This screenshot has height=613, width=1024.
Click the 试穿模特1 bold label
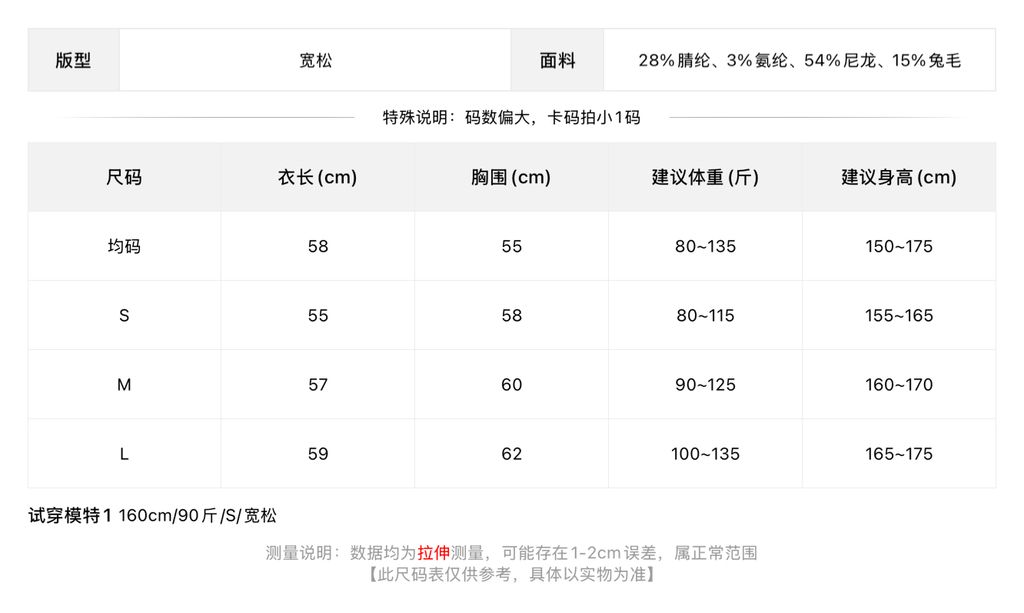70,516
